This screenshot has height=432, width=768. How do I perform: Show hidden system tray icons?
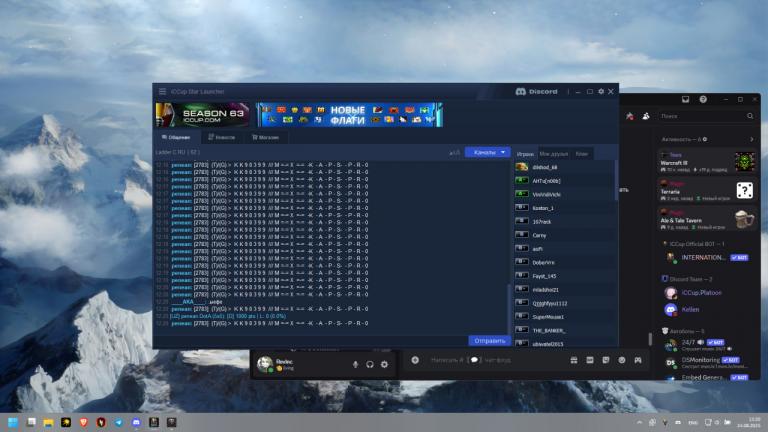click(639, 422)
